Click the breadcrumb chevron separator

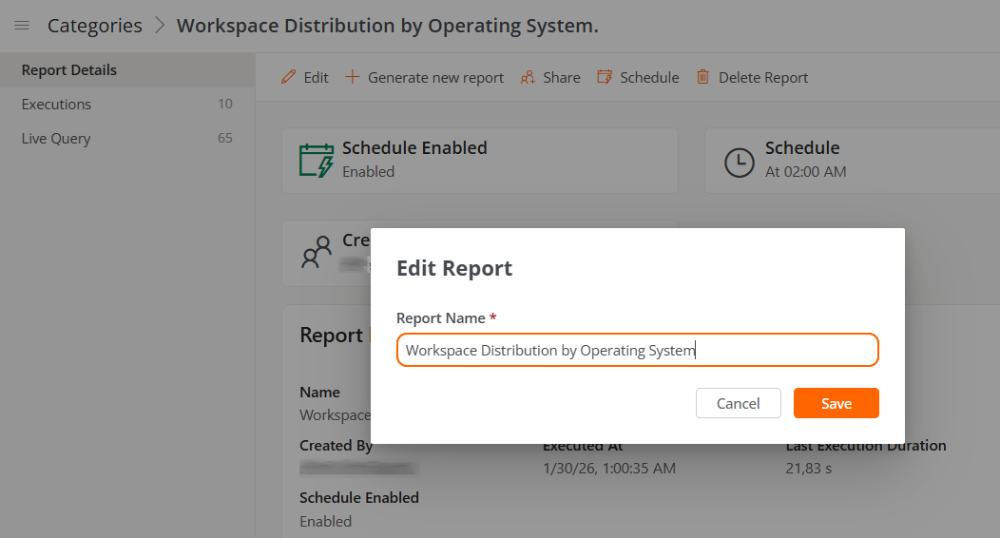point(160,26)
